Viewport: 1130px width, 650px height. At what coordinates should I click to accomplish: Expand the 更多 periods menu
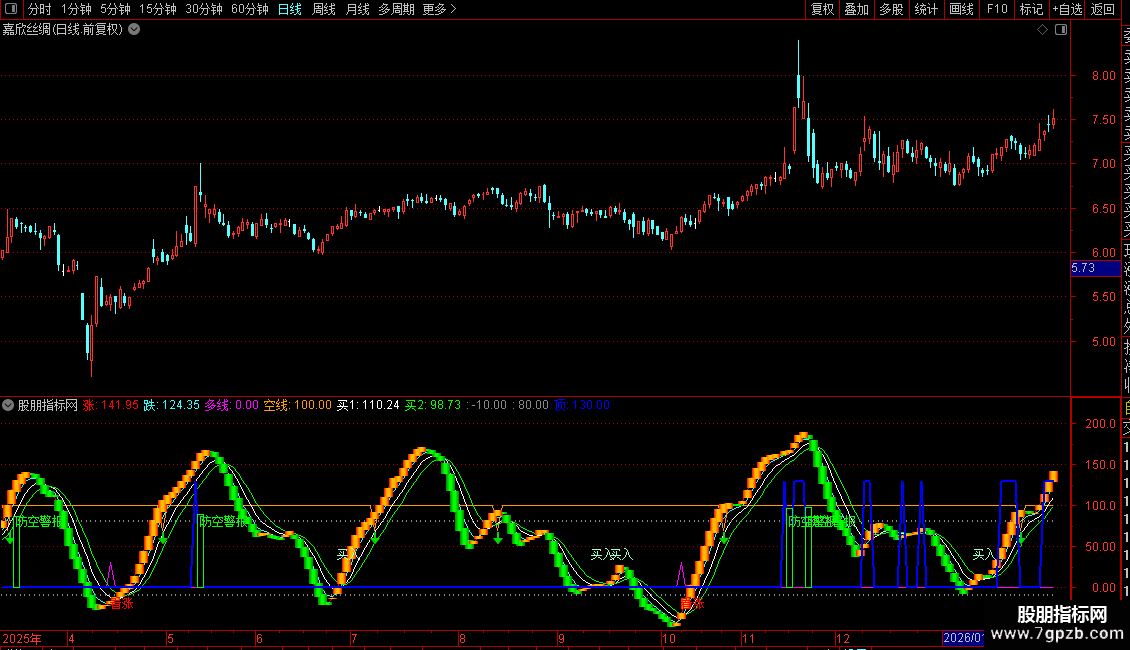click(439, 10)
